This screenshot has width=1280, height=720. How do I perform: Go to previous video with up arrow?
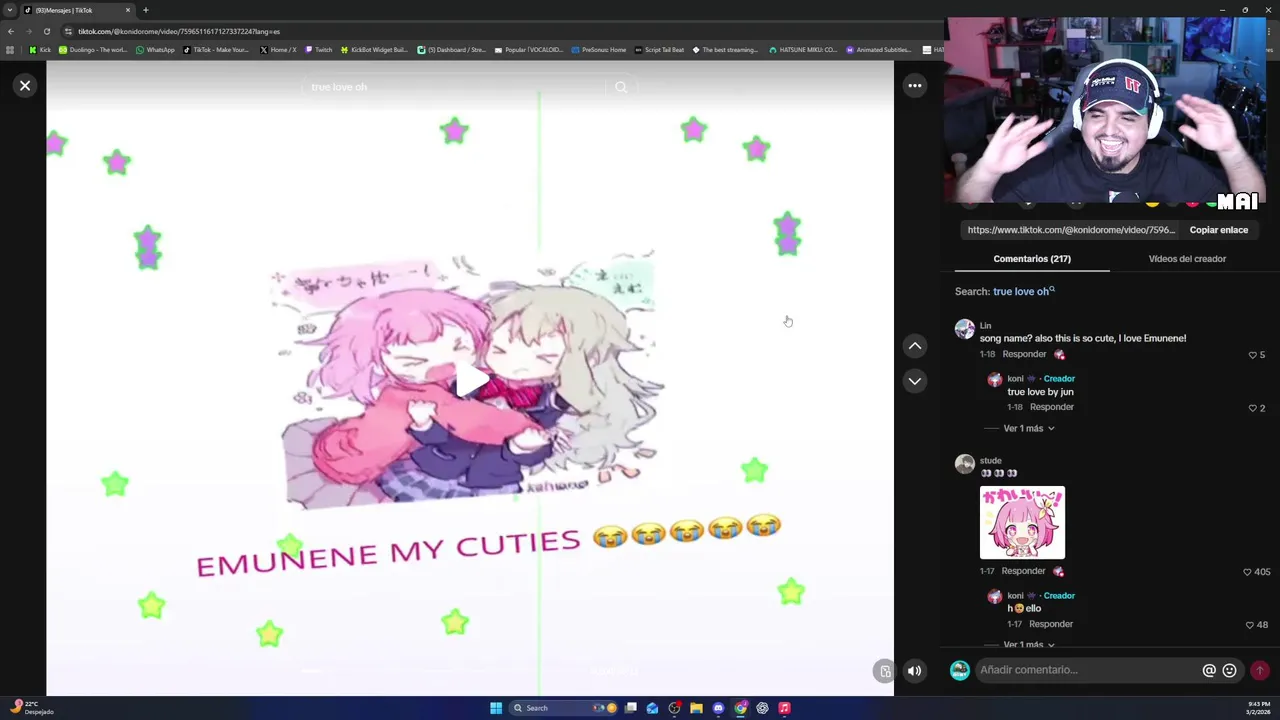(x=914, y=346)
